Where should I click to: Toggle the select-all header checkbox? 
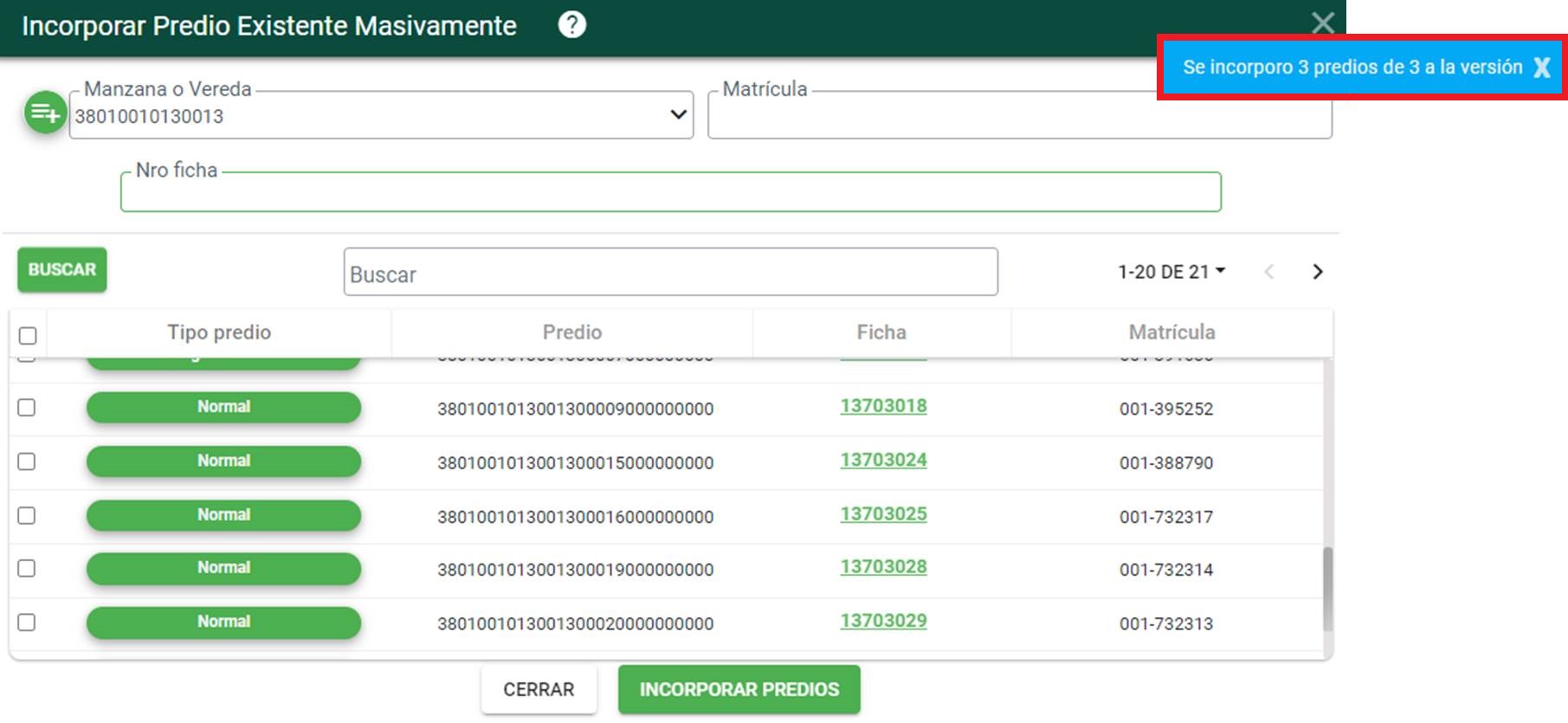[28, 335]
